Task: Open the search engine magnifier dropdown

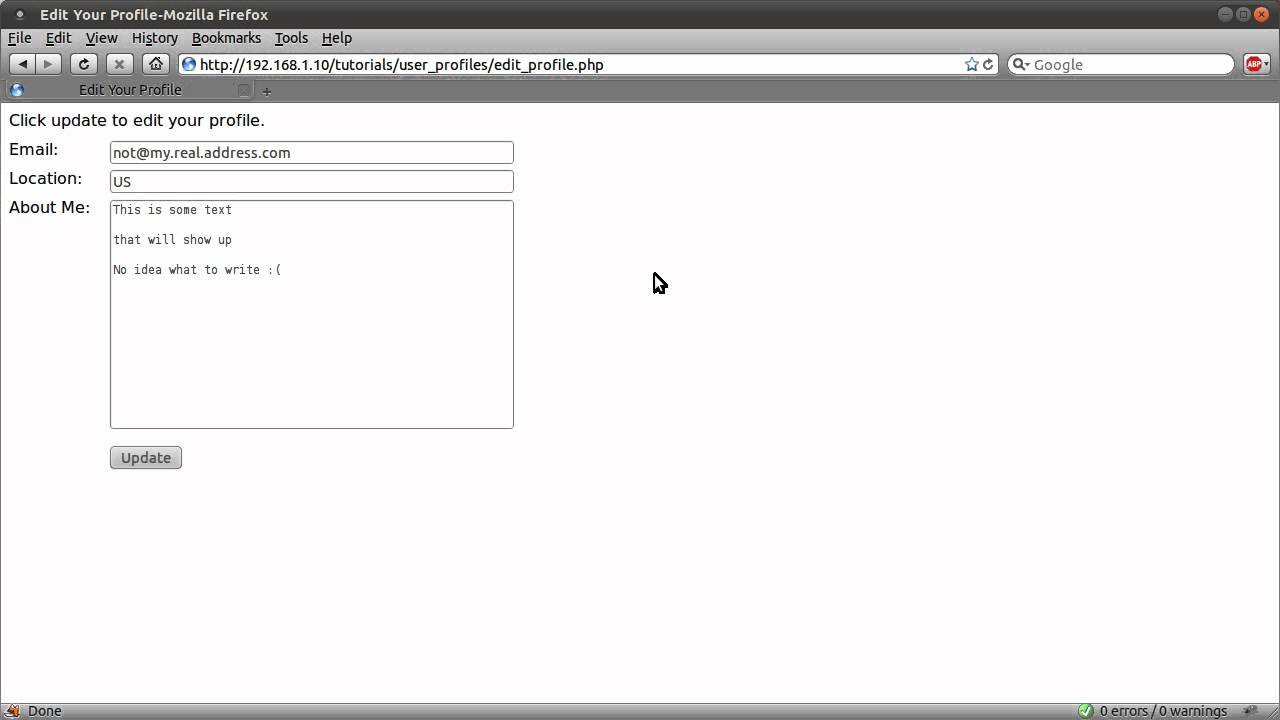Action: [1021, 64]
